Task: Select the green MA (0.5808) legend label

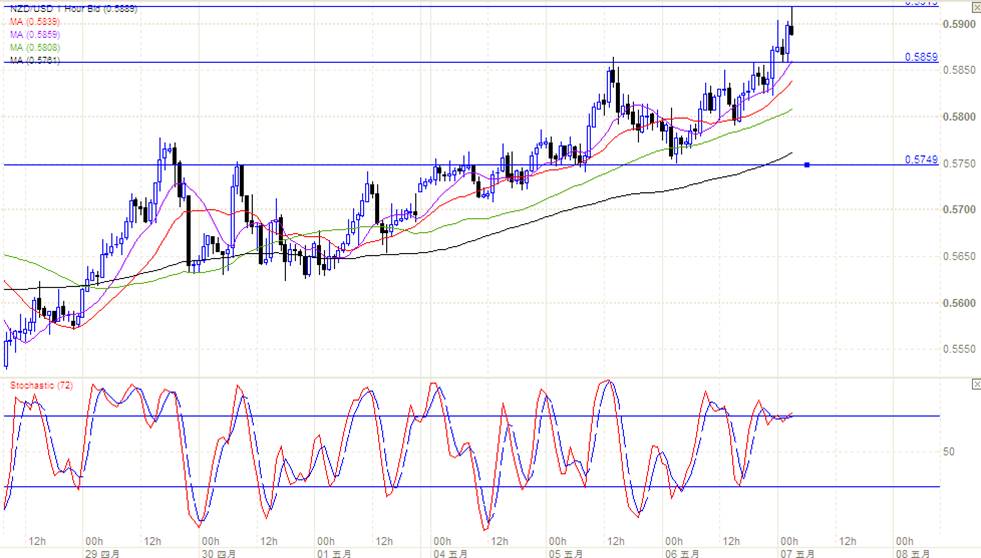Action: coord(34,48)
